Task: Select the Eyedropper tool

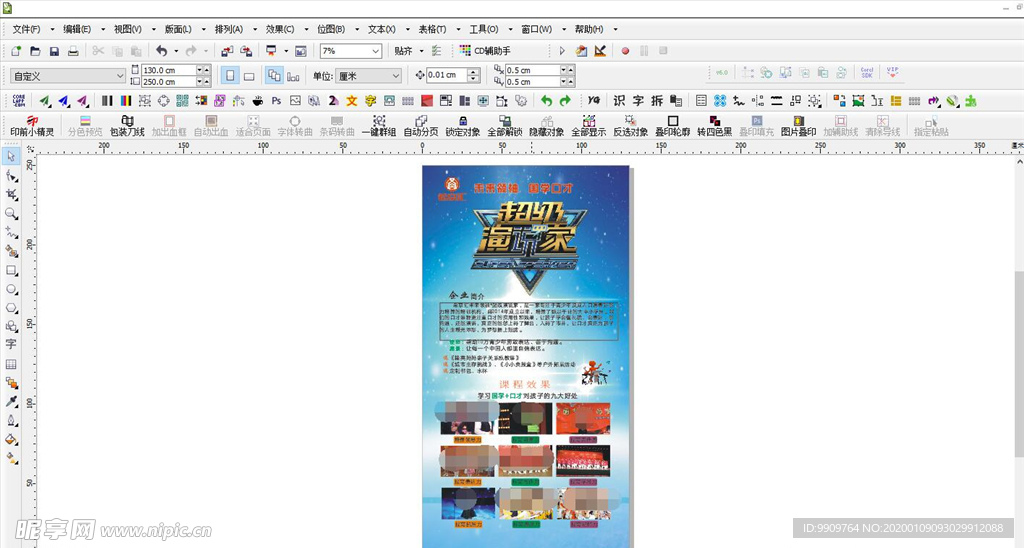Action: [12, 401]
